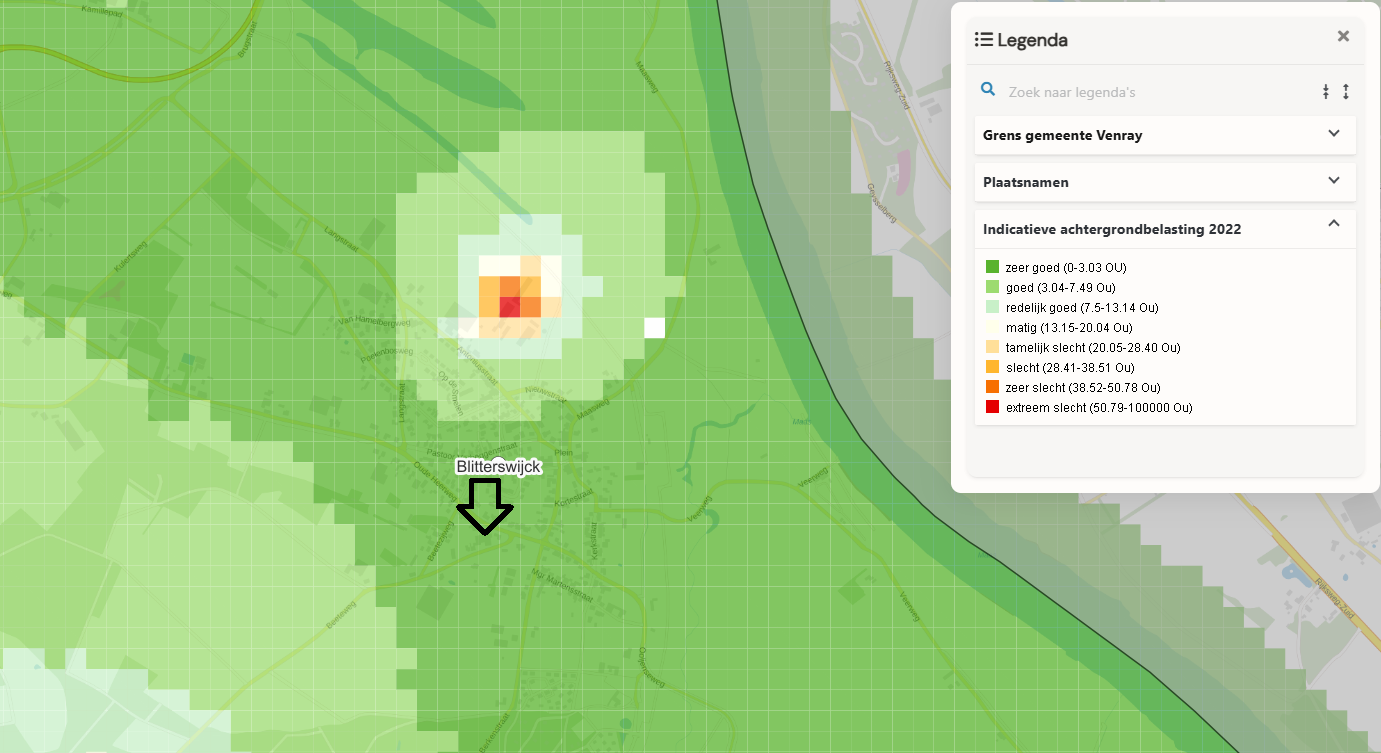
Task: Select the 'slecht' orange legend swatch
Action: click(992, 367)
